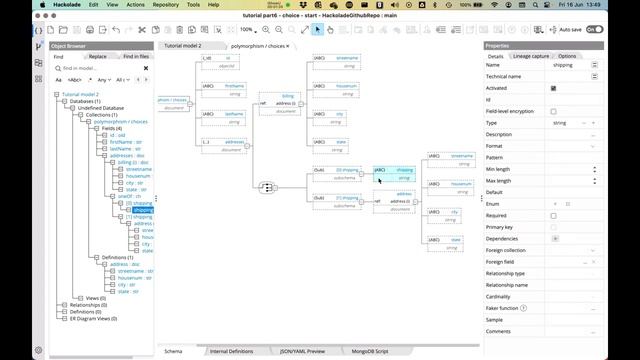This screenshot has width=640, height=360.
Task: Expand the Relationships (0) node
Action: tap(64, 305)
